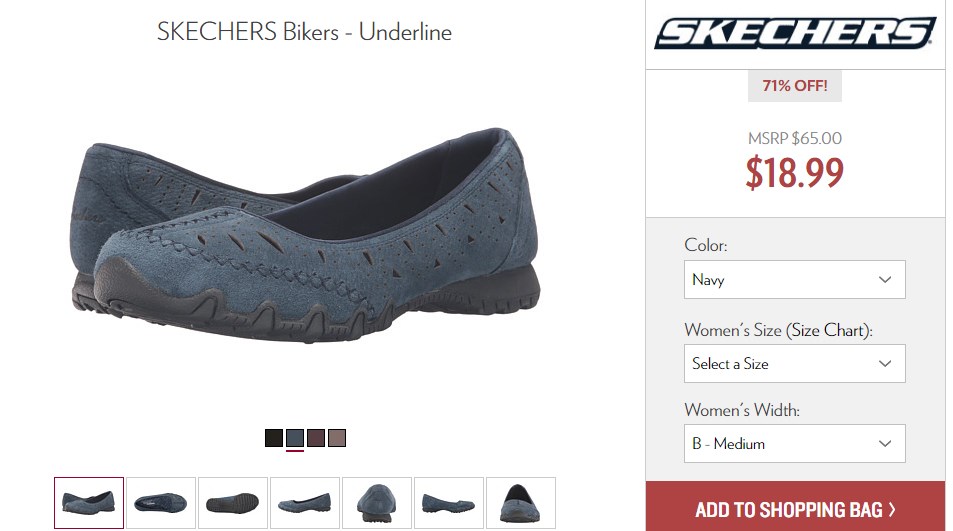The width and height of the screenshot is (953, 531).
Task: Click the SKECHERS Bikers - Underline title
Action: pos(304,32)
